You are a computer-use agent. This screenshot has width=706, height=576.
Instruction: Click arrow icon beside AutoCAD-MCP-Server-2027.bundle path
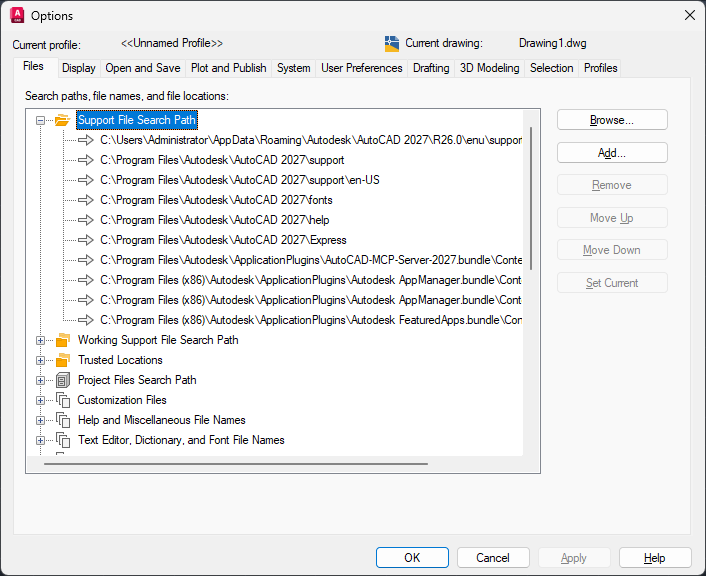pyautogui.click(x=86, y=260)
